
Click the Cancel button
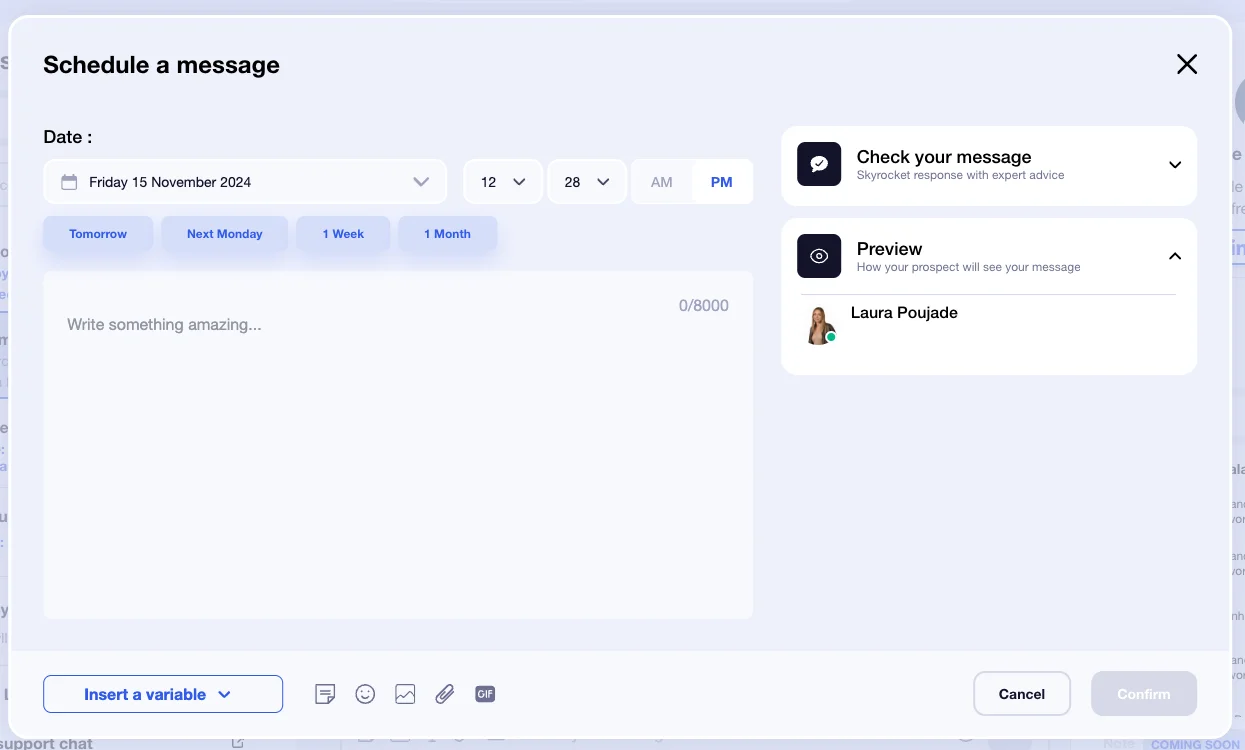[x=1022, y=694]
